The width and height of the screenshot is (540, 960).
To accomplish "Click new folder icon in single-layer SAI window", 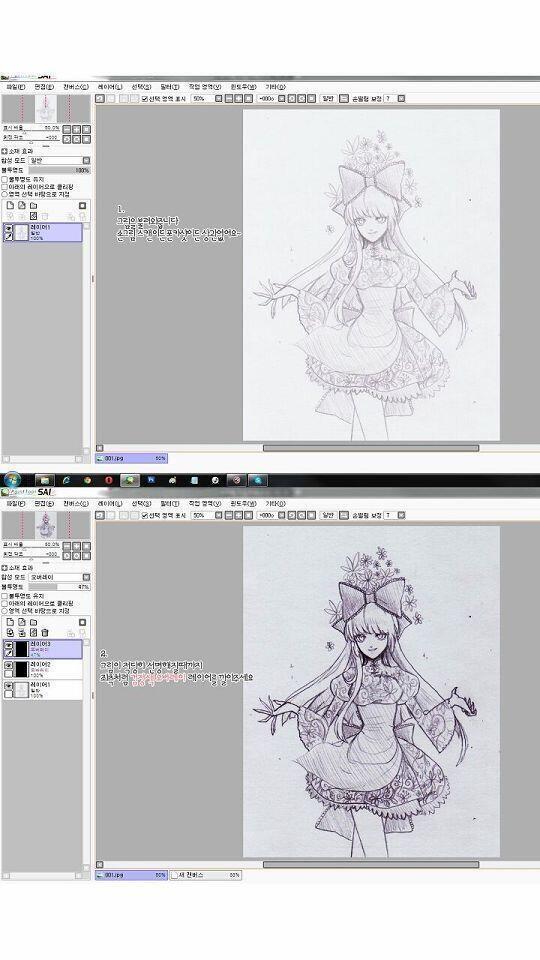I will 33,205.
